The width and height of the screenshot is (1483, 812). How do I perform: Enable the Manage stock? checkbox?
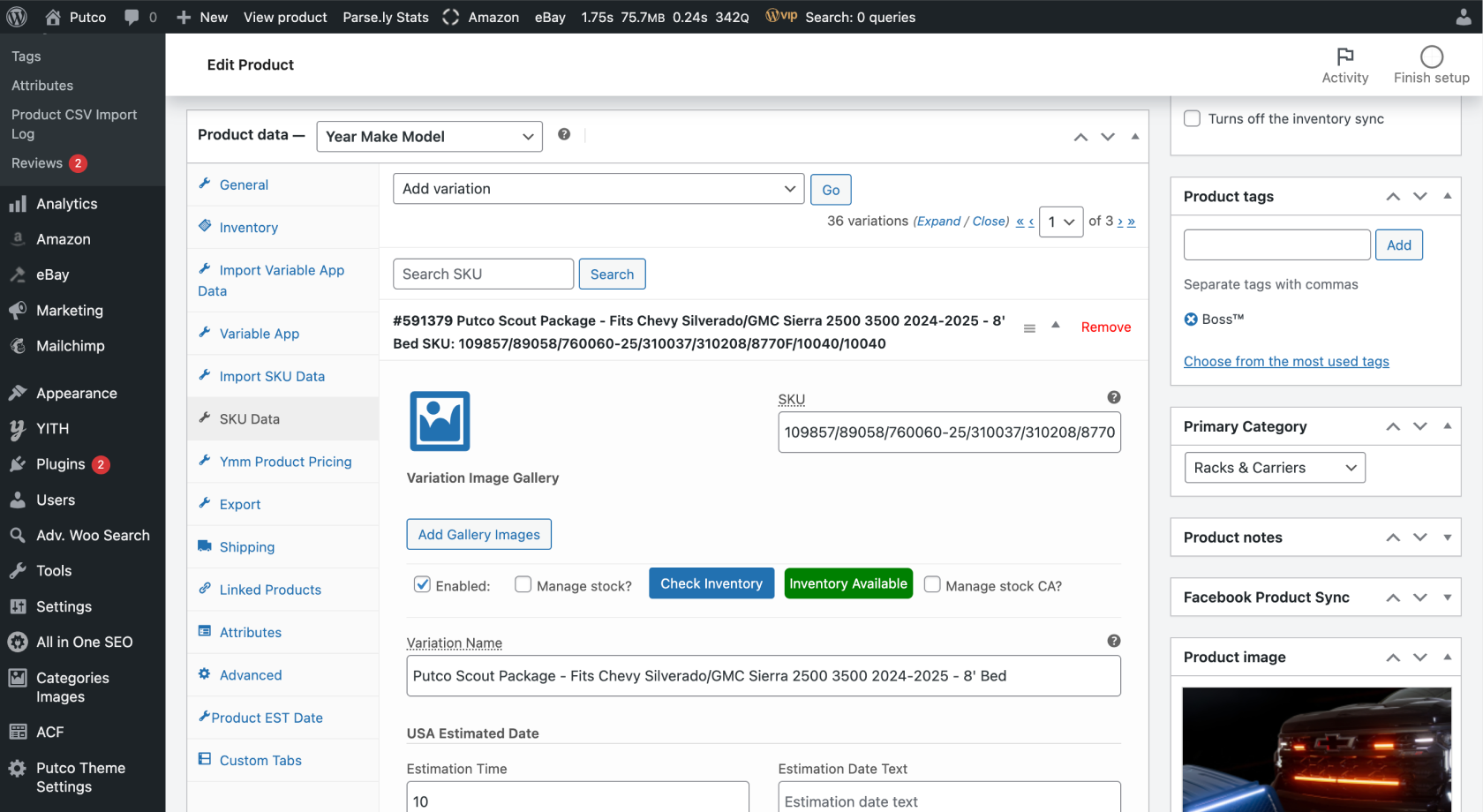(x=523, y=584)
